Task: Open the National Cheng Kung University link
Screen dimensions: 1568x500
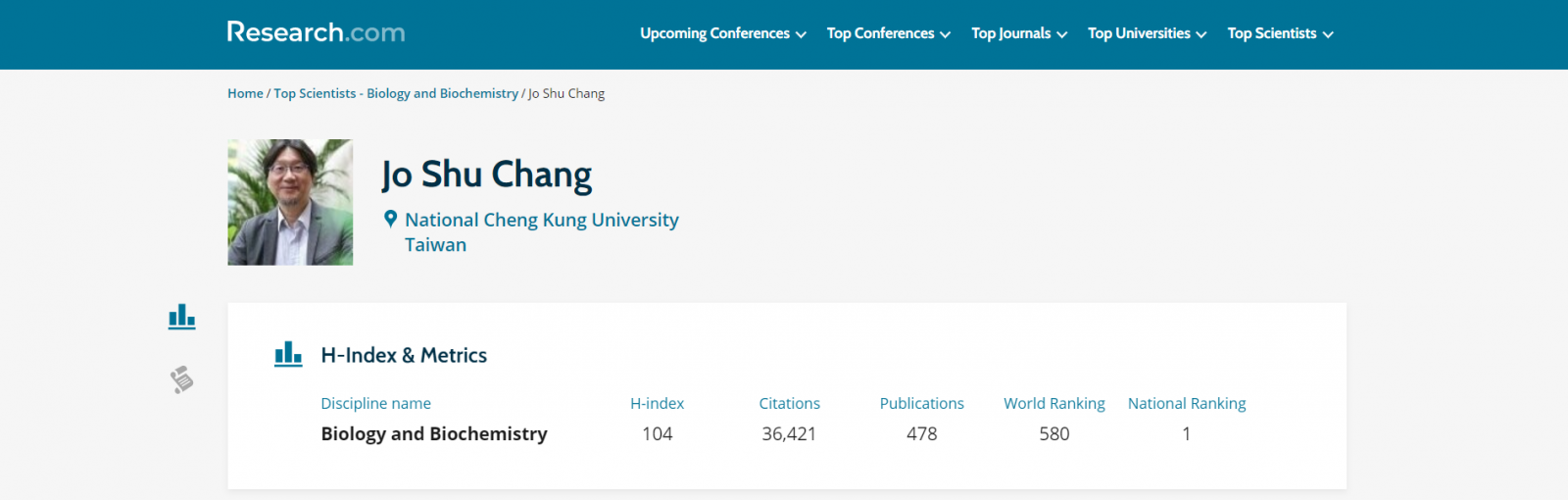Action: (x=541, y=220)
